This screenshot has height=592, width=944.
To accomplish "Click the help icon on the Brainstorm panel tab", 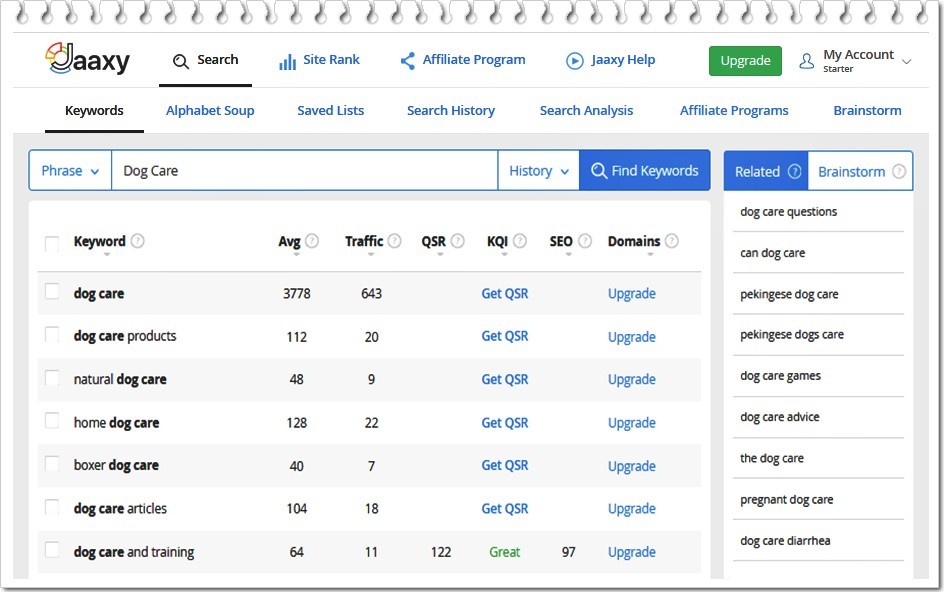I will click(899, 172).
